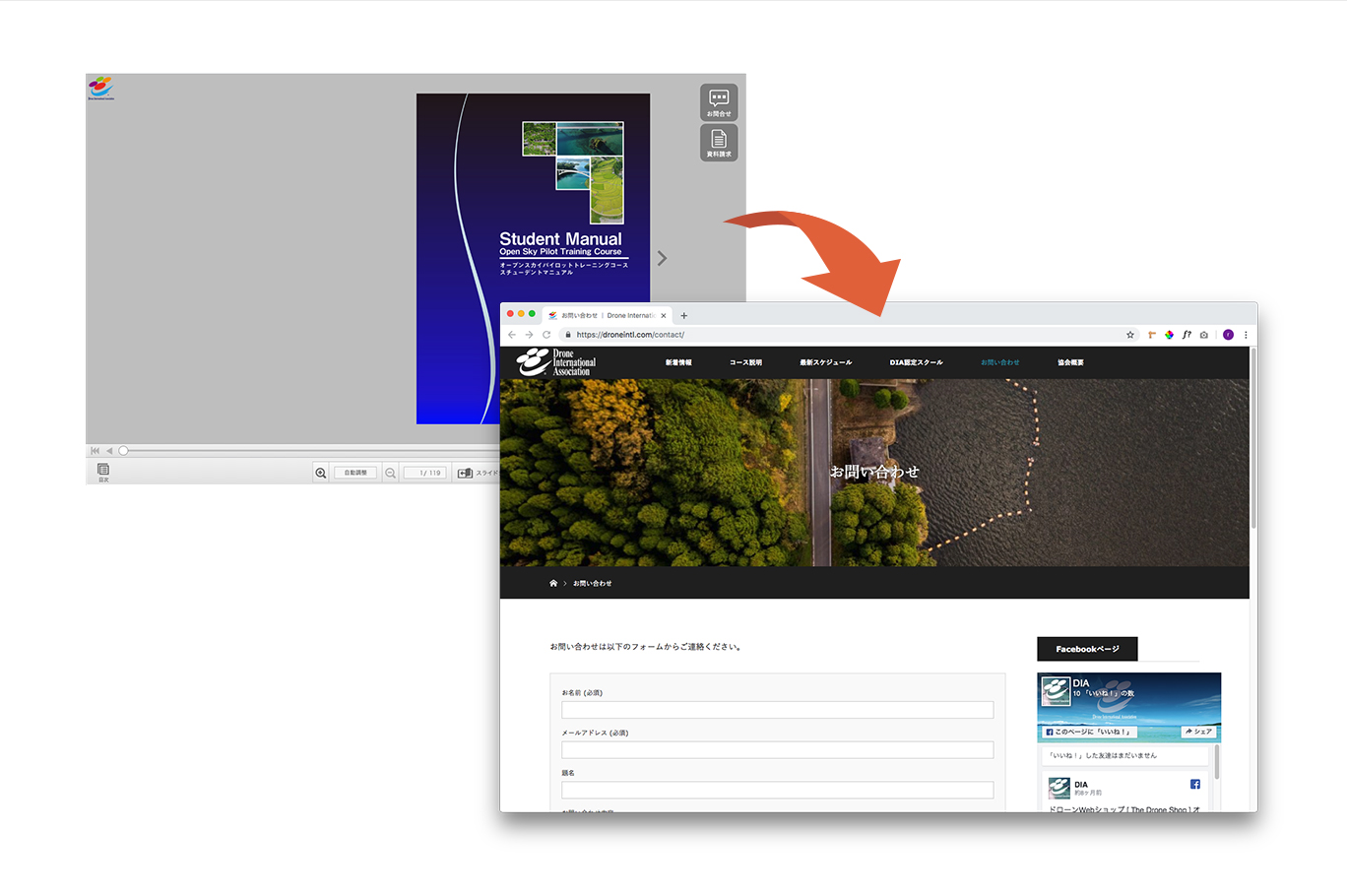Viewport: 1347px width, 896px height.
Task: Click the お問合せ speech bubble icon
Action: [x=719, y=101]
